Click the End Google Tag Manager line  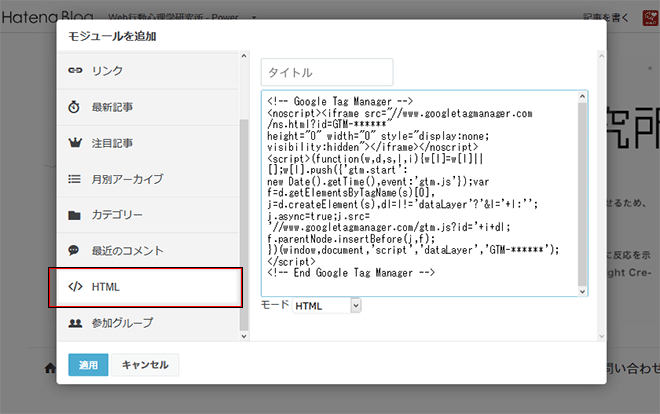point(351,273)
